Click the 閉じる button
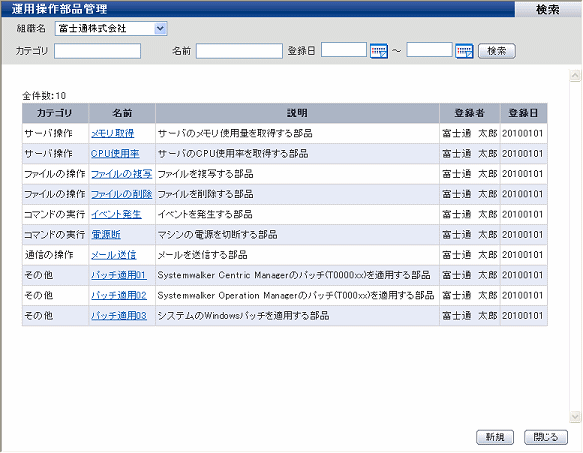Viewport: 583px width, 453px height. pos(546,437)
